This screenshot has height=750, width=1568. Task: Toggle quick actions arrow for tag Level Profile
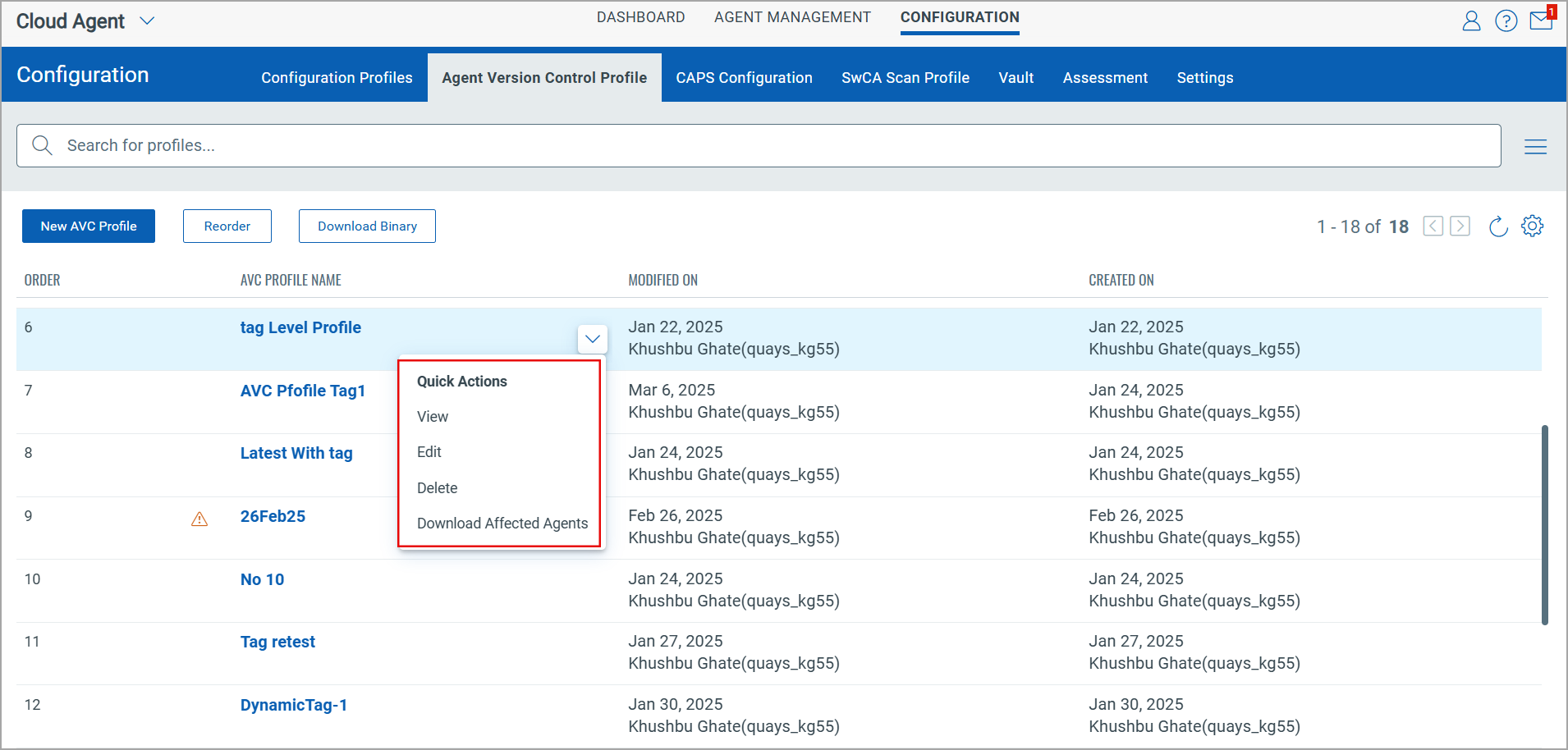[x=592, y=339]
